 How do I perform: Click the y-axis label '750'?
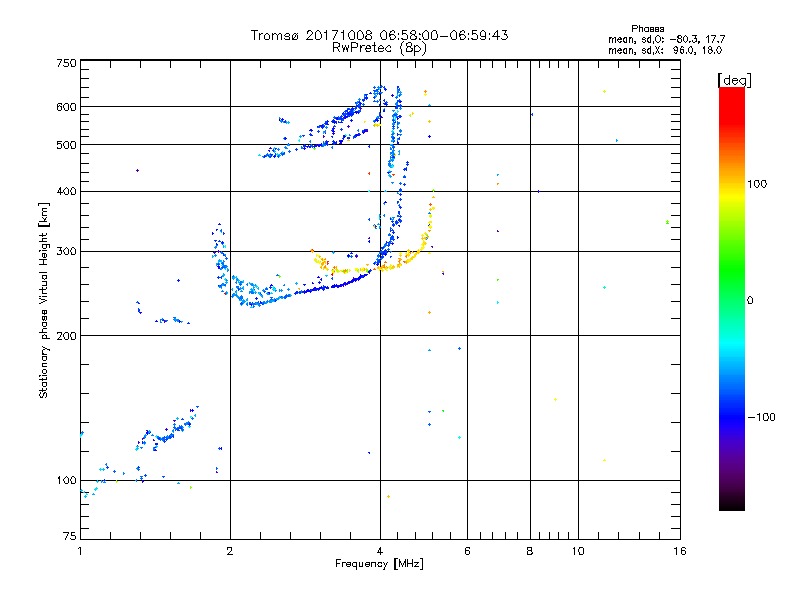[x=66, y=63]
